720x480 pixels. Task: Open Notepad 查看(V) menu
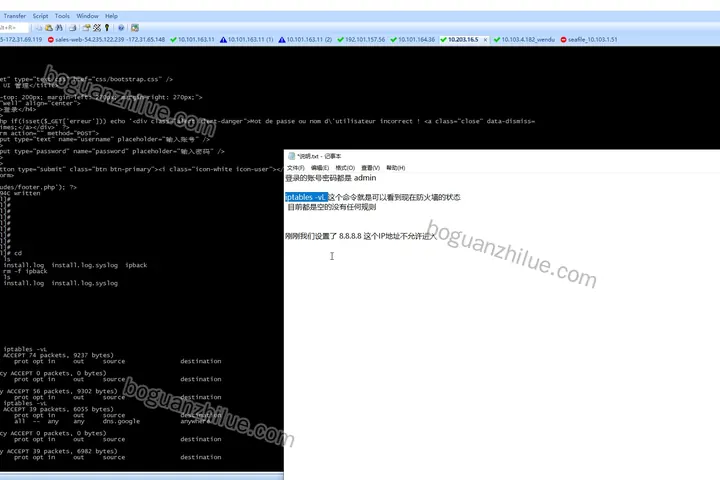(x=371, y=168)
